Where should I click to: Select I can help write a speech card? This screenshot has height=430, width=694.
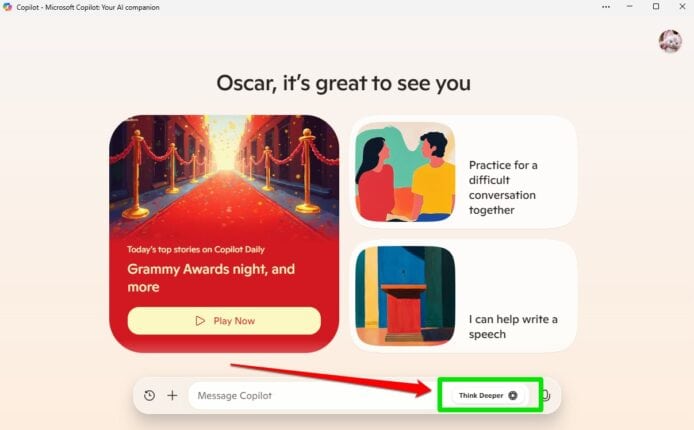tap(464, 296)
